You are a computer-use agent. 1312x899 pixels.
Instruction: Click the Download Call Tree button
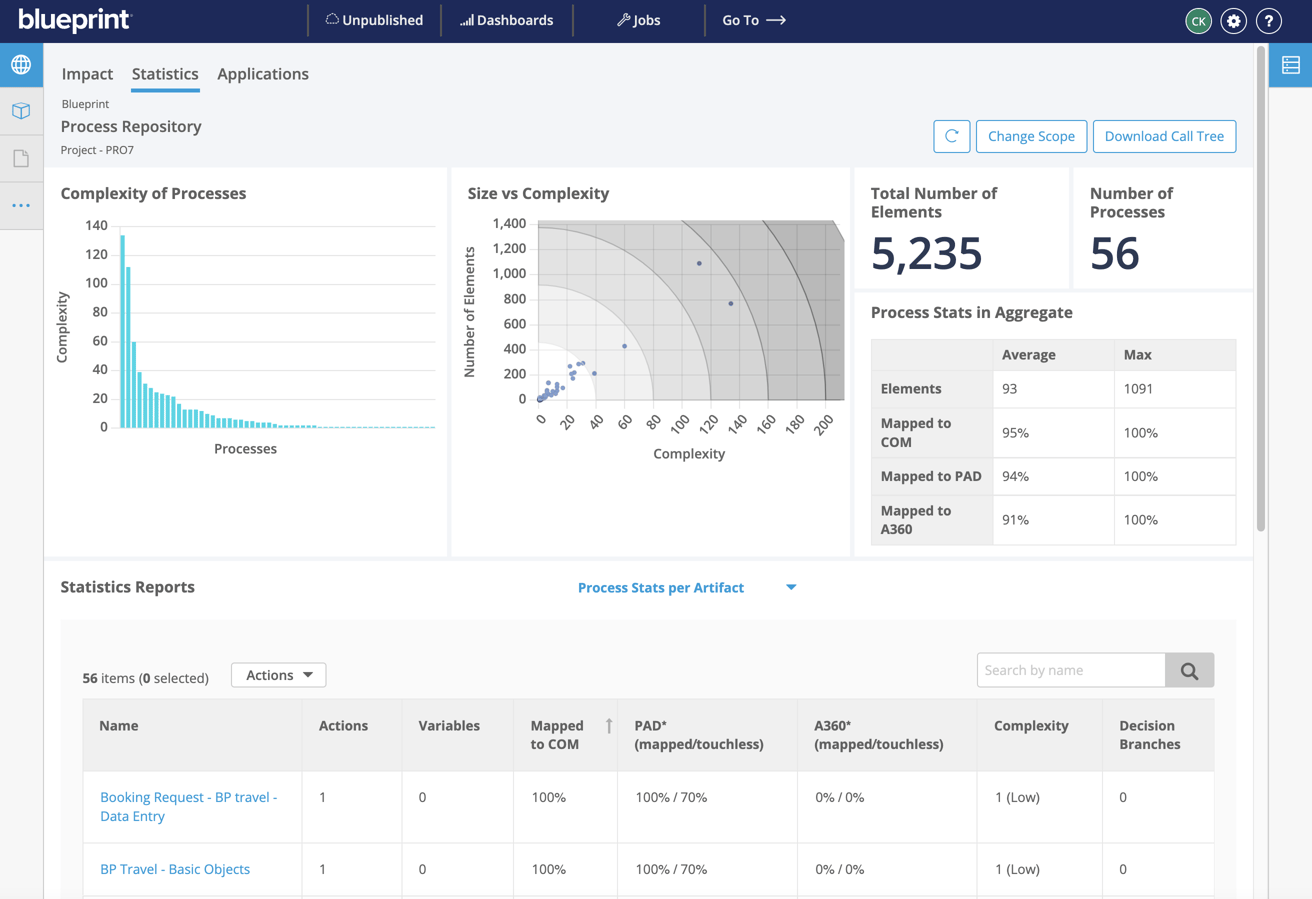[x=1164, y=136]
